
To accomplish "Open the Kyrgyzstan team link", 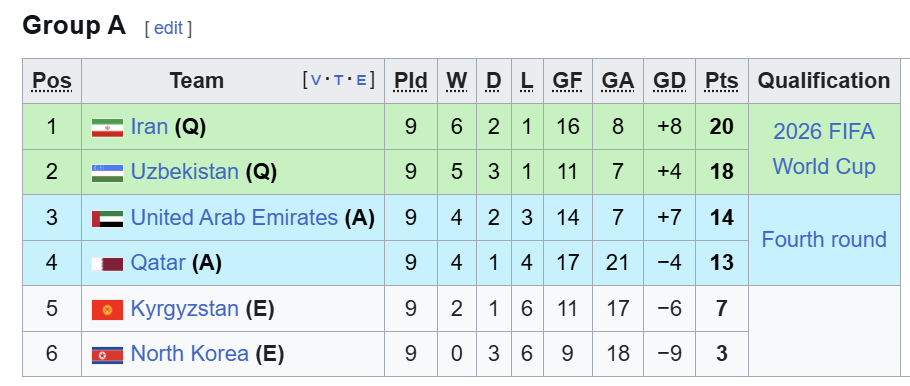I will pyautogui.click(x=185, y=309).
